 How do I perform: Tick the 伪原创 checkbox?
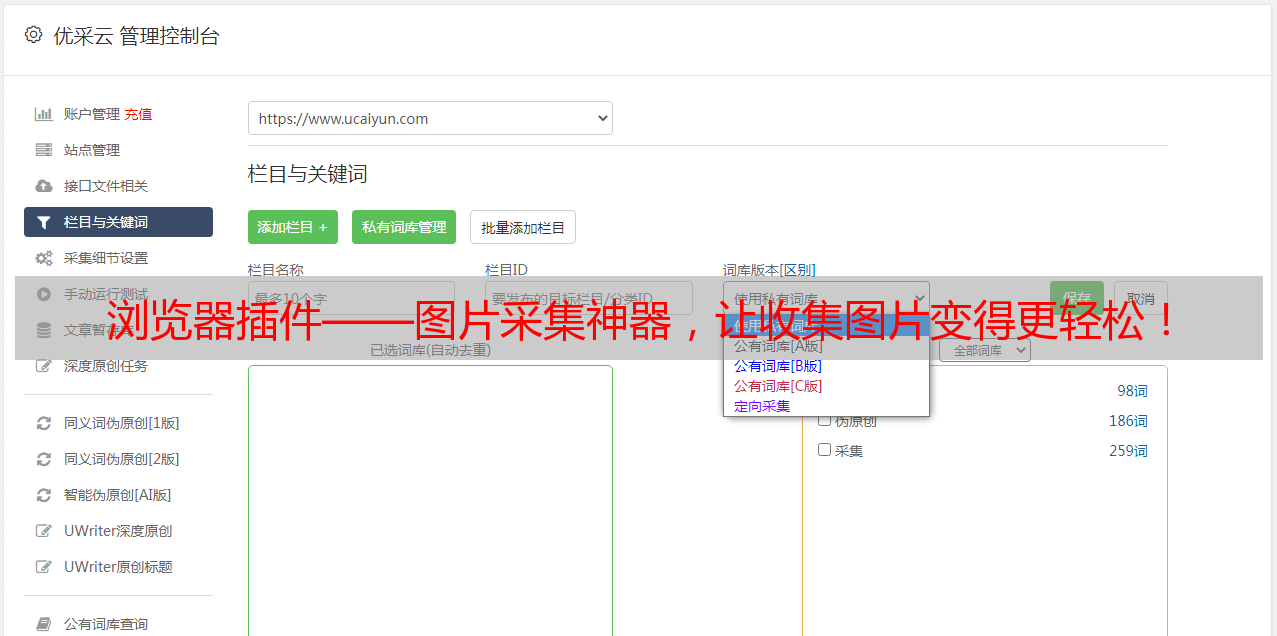click(825, 420)
